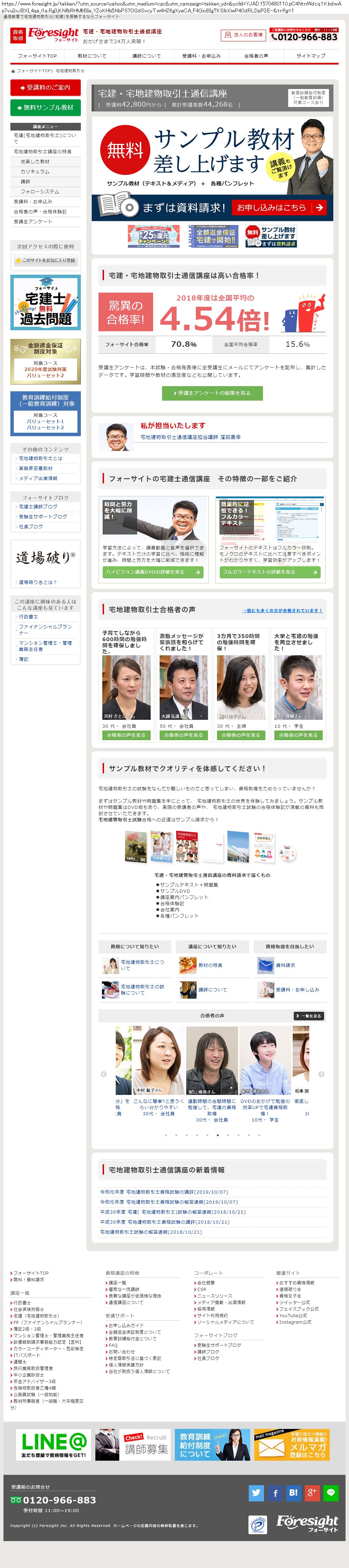349x1568 pixels.
Task: Open カリキュラム in the sidebar course menu
Action: (35, 171)
